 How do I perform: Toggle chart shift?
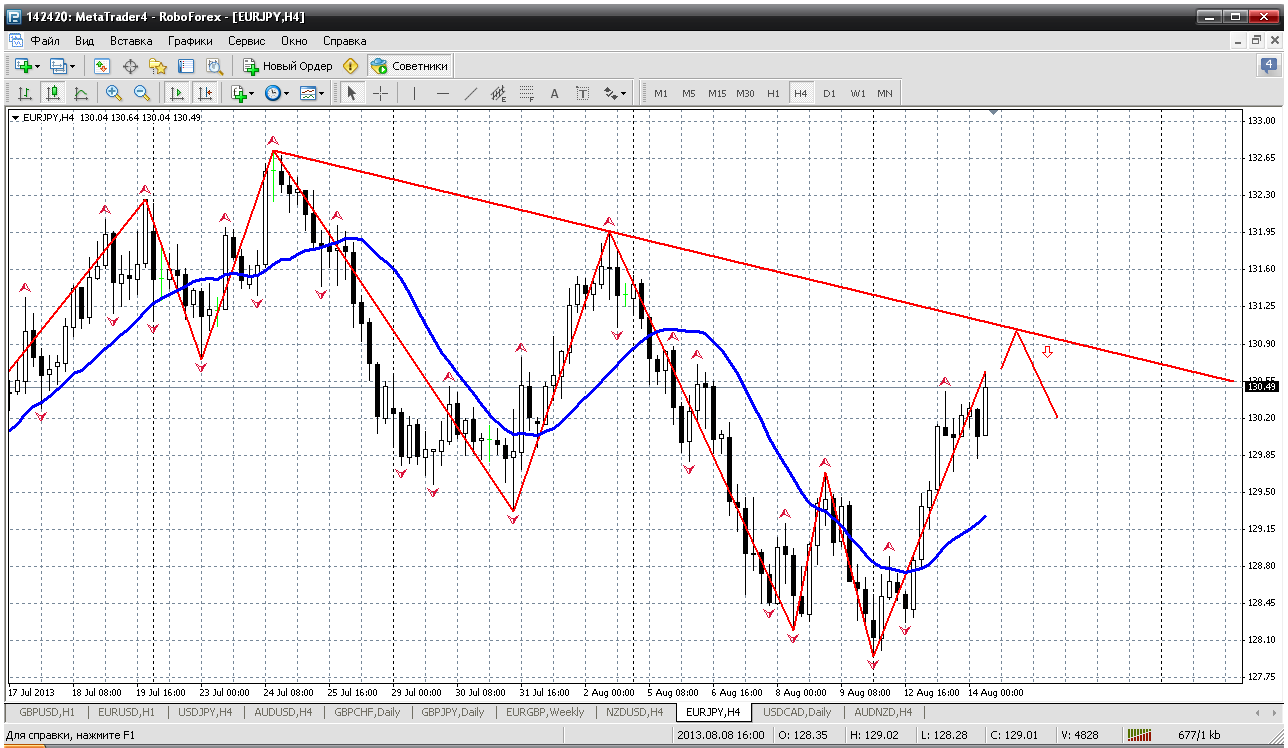tap(205, 93)
